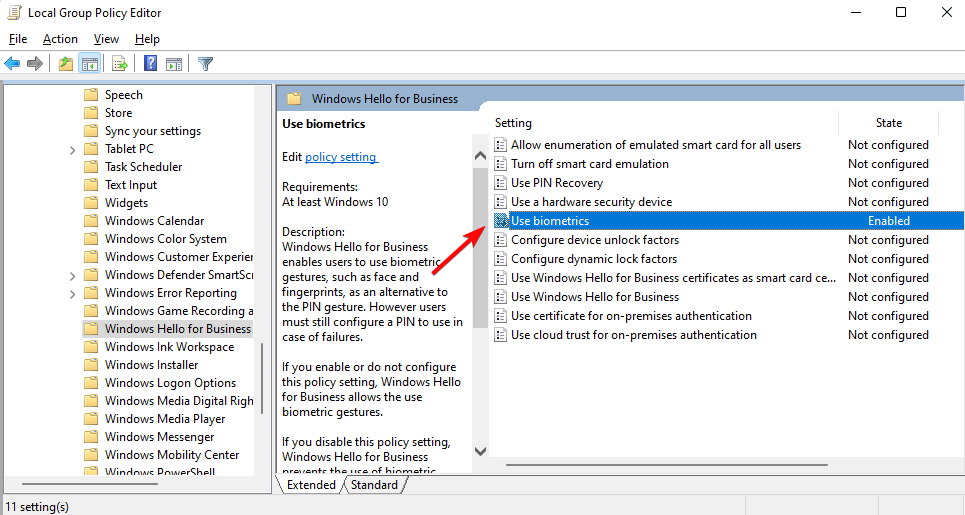Open the Action menu

[x=60, y=39]
